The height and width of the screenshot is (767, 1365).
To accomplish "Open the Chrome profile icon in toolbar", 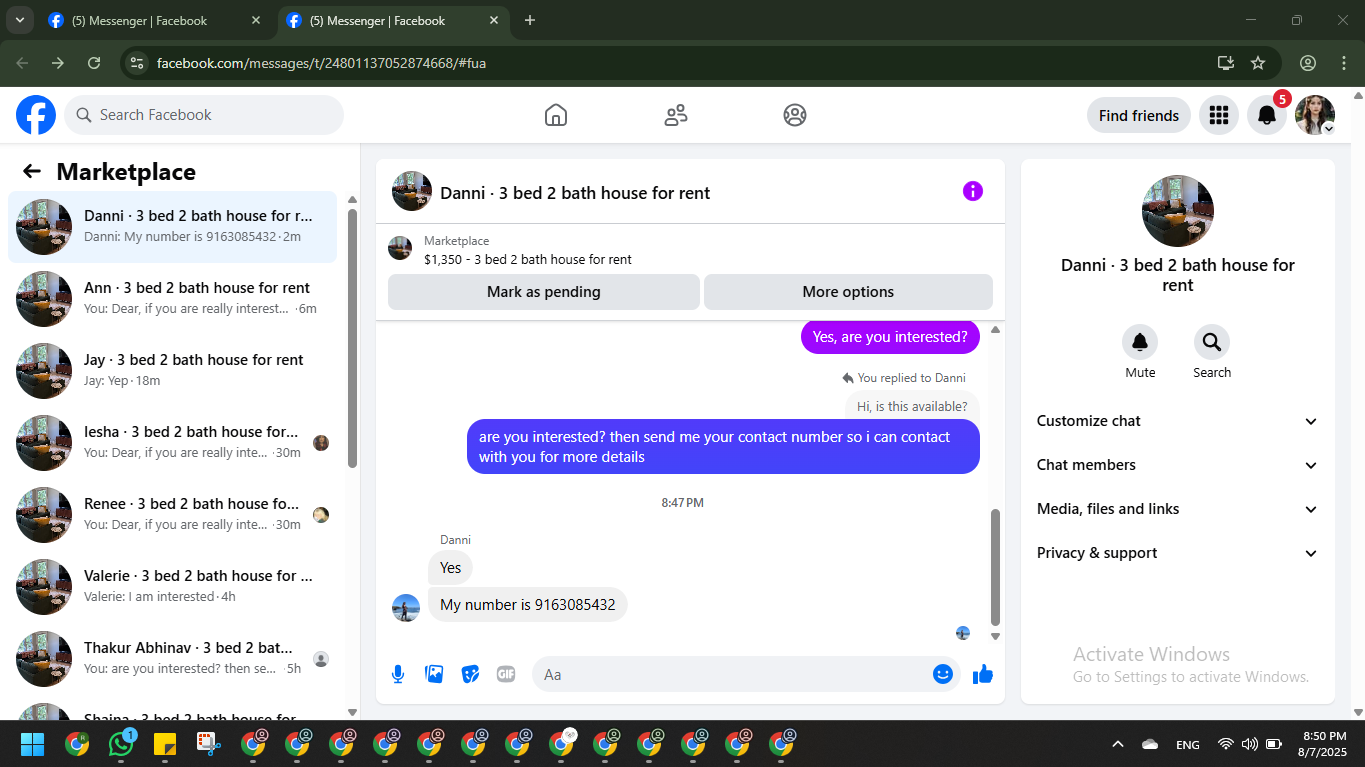I will tap(1308, 63).
